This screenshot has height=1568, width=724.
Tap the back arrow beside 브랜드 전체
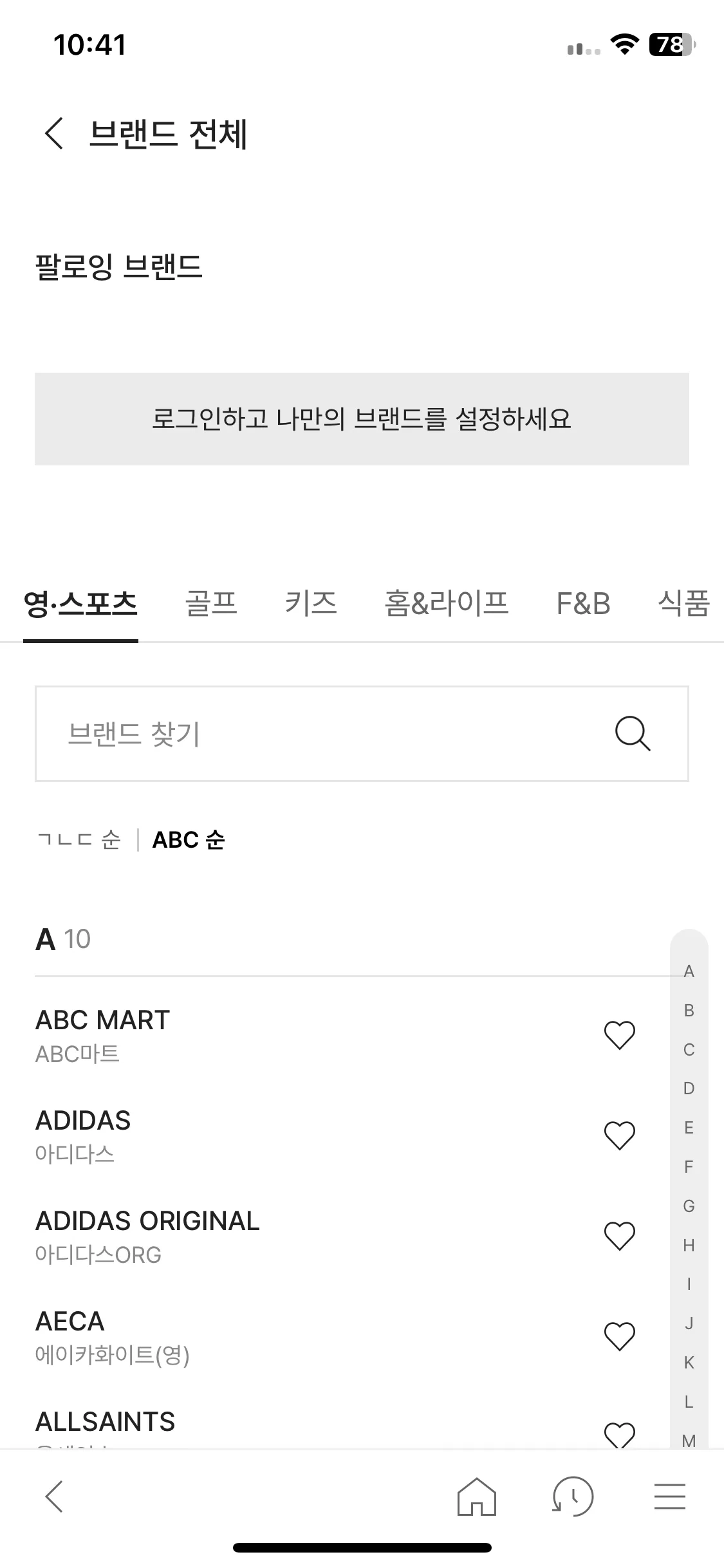pyautogui.click(x=54, y=134)
